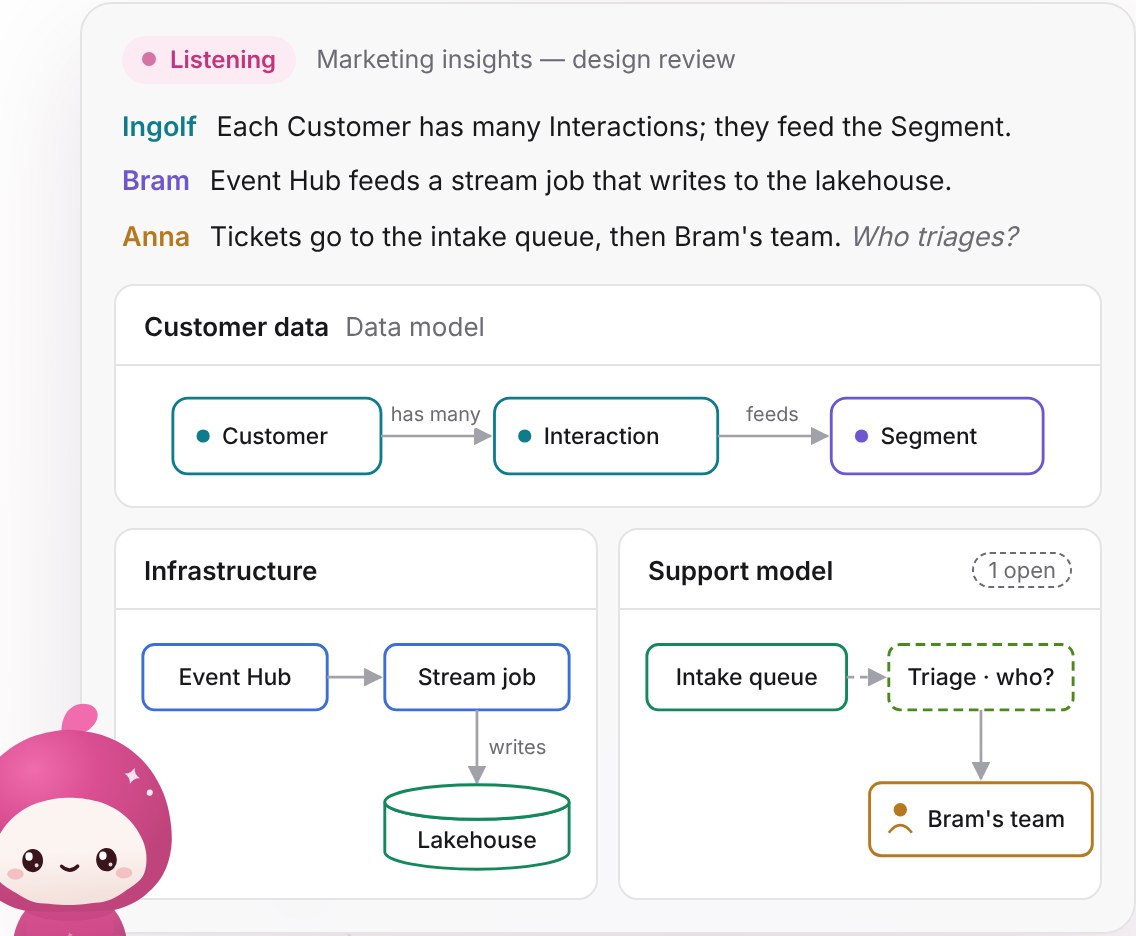The height and width of the screenshot is (936, 1136).
Task: Click the Bram's team node
Action: click(x=980, y=819)
